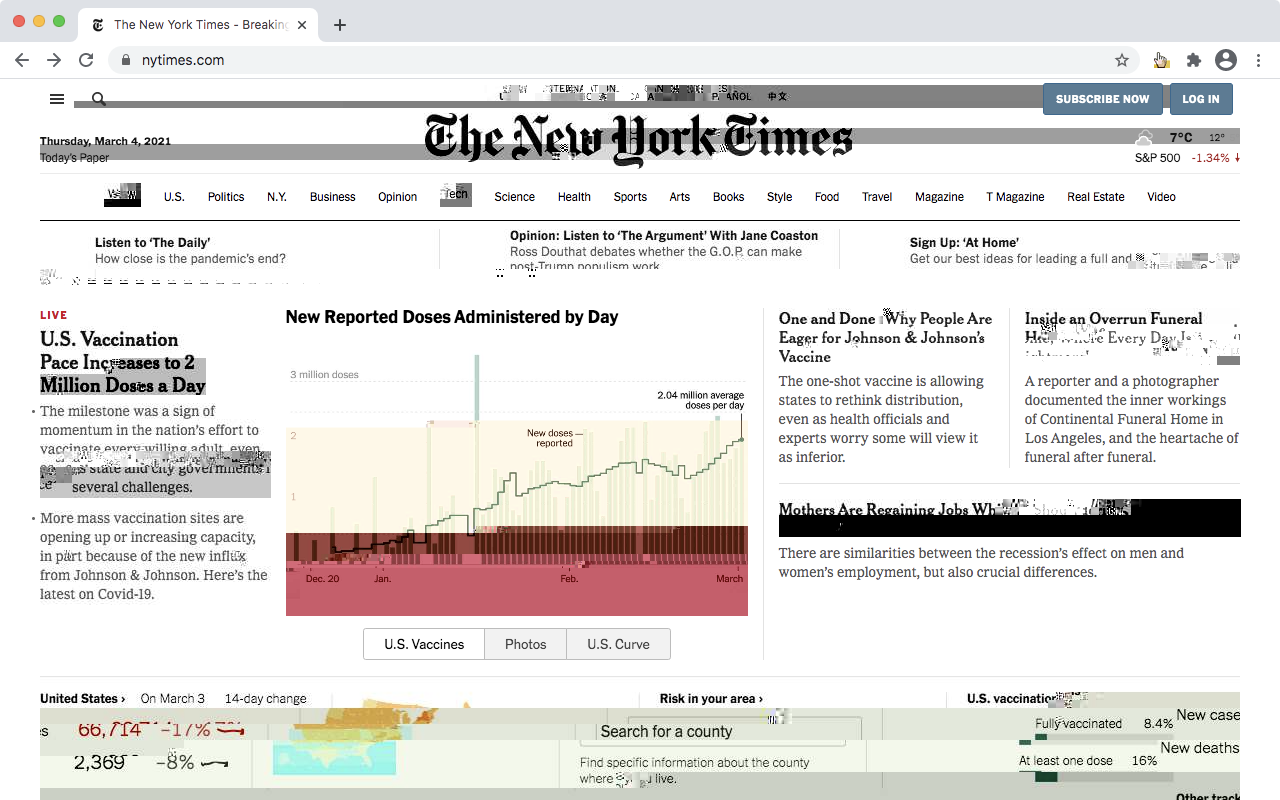Open the Chrome three-dot menu
This screenshot has width=1280, height=800.
(1259, 60)
